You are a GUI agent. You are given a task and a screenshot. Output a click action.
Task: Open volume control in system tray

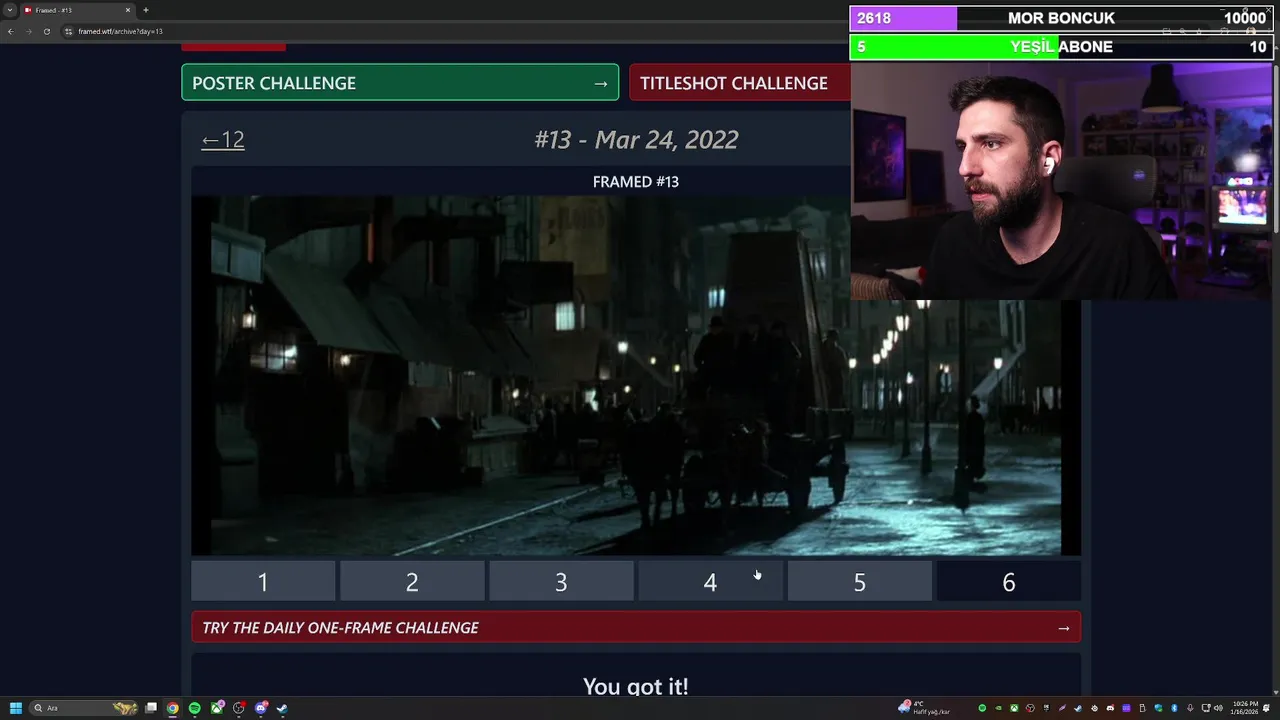[x=1218, y=708]
